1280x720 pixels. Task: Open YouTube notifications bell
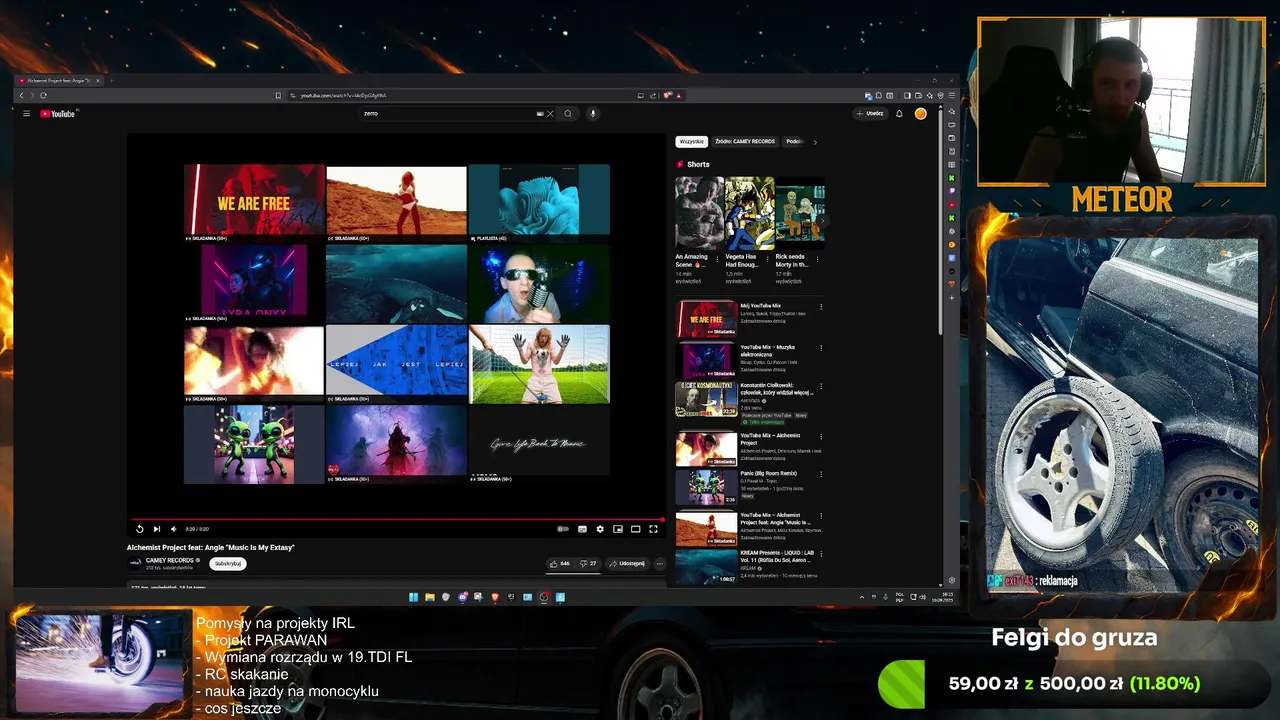[899, 113]
